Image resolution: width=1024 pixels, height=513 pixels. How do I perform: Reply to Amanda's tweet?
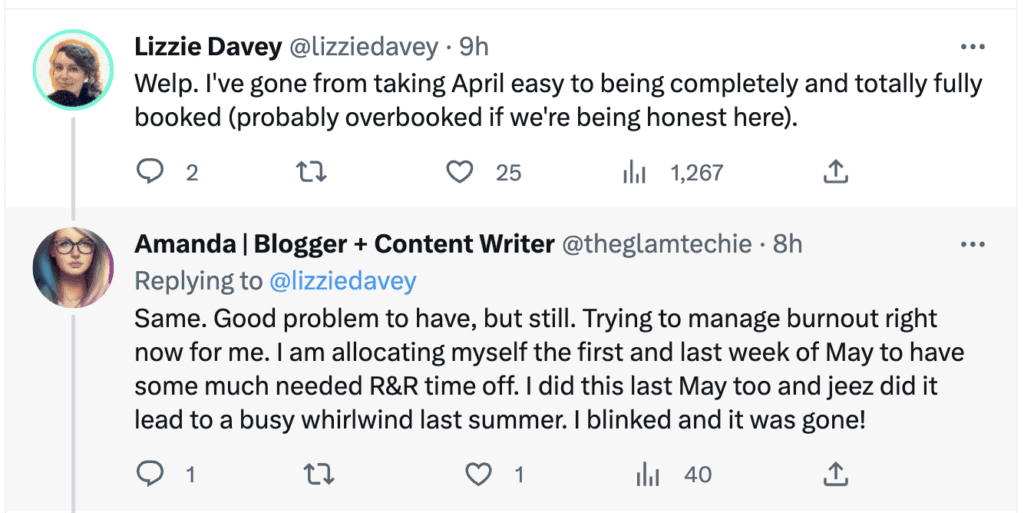149,474
